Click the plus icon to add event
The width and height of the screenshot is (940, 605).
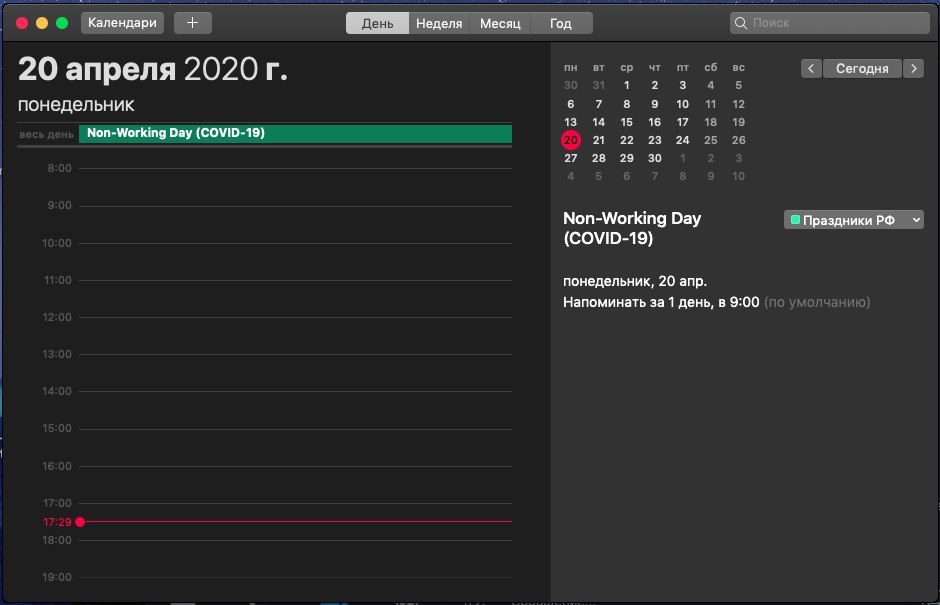[192, 23]
